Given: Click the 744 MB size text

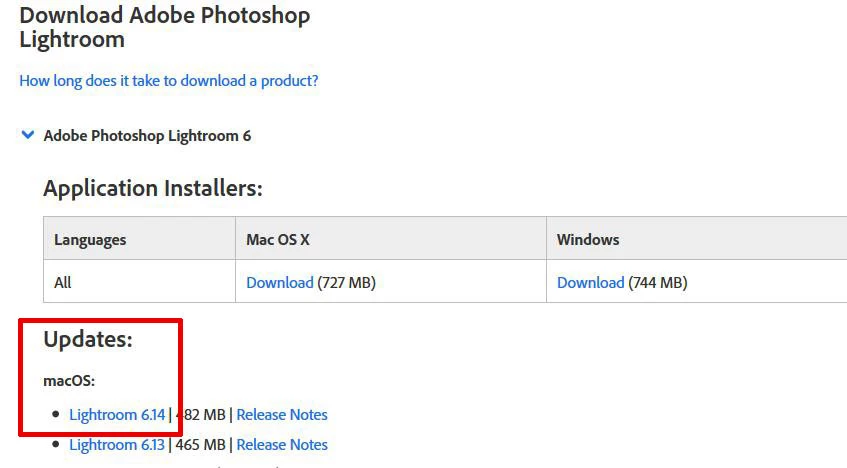Looking at the screenshot, I should (657, 283).
